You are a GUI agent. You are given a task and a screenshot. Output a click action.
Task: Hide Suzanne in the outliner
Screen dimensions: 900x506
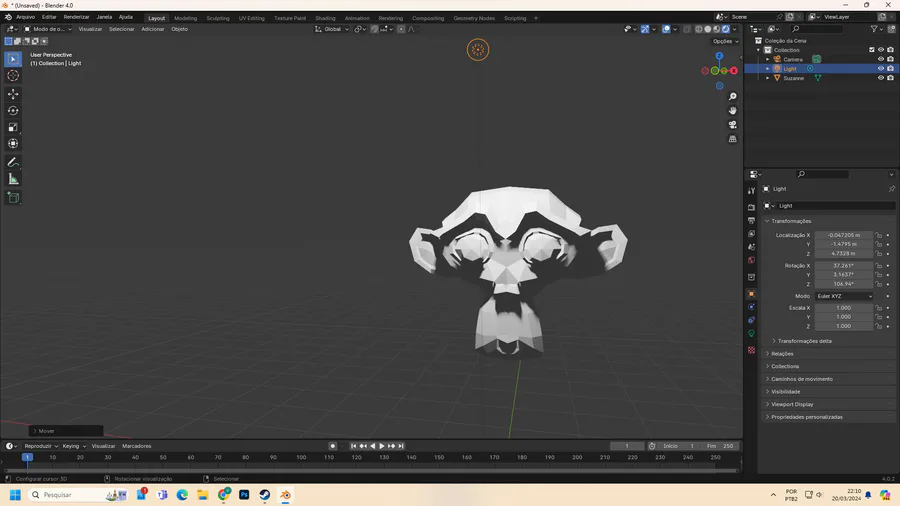click(x=880, y=78)
